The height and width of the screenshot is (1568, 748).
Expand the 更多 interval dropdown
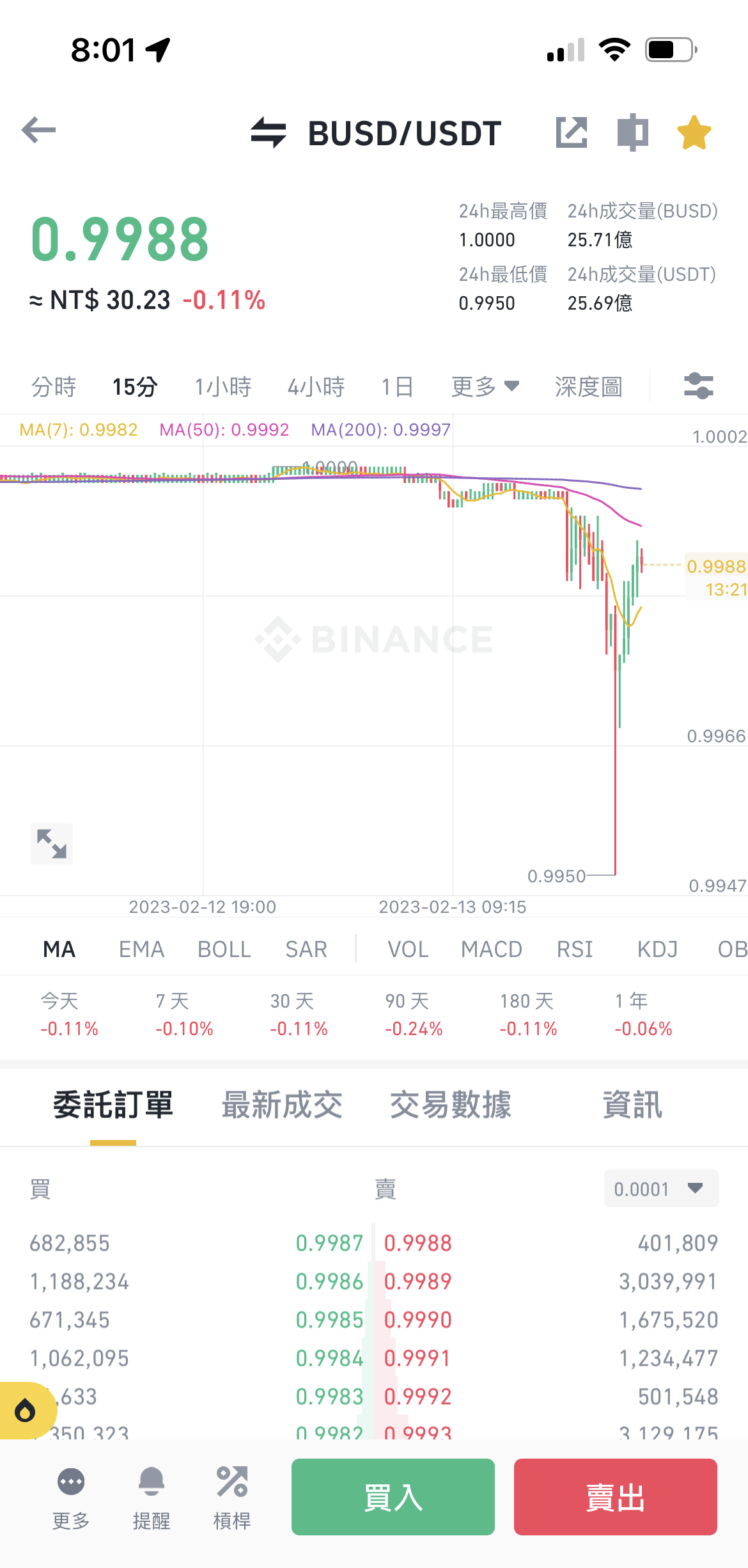tap(485, 386)
